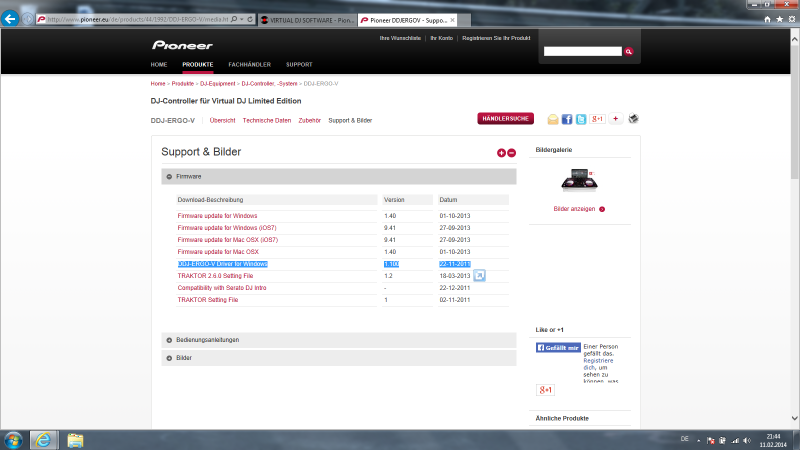800x450 pixels.
Task: Click the Gefällt mir Facebook like button
Action: point(558,347)
